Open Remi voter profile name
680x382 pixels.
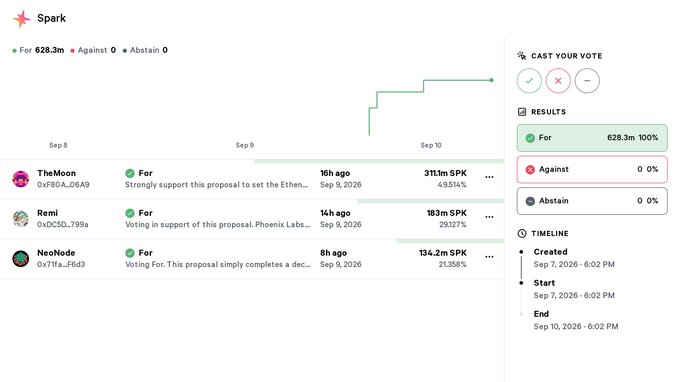point(47,213)
